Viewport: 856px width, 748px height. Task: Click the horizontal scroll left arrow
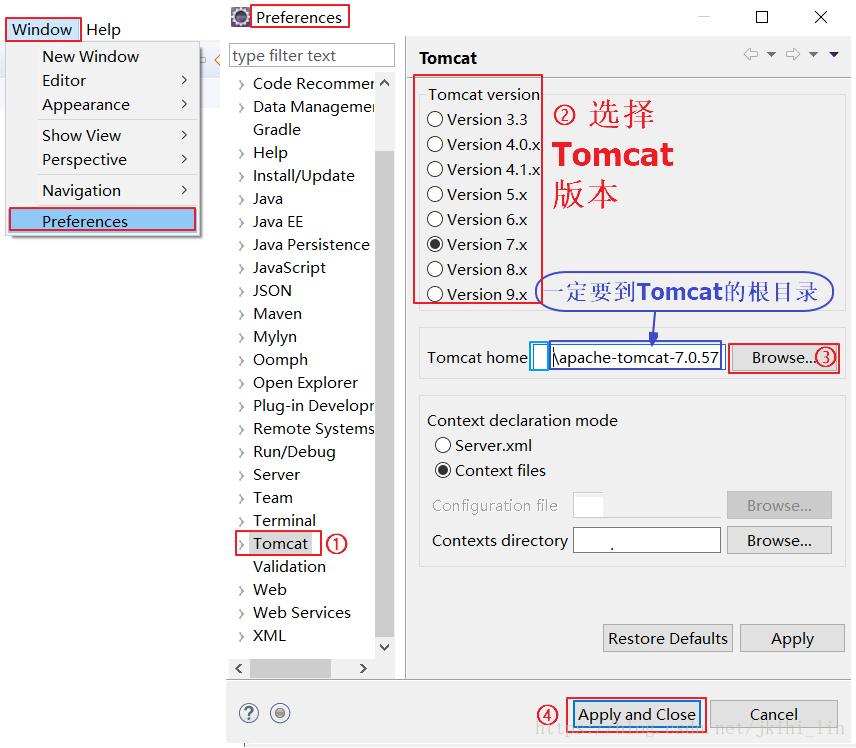(x=239, y=668)
